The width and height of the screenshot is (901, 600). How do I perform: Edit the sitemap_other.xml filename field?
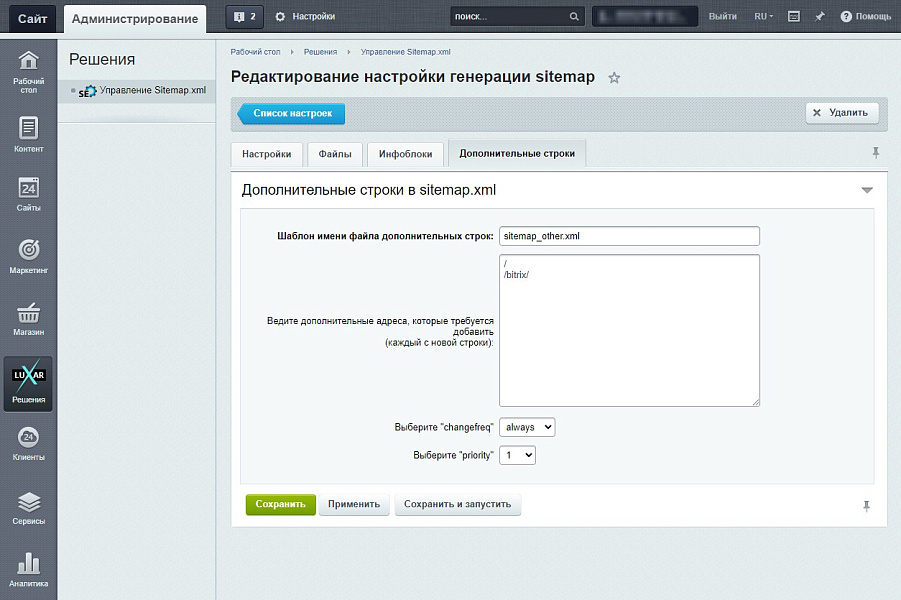pos(630,236)
